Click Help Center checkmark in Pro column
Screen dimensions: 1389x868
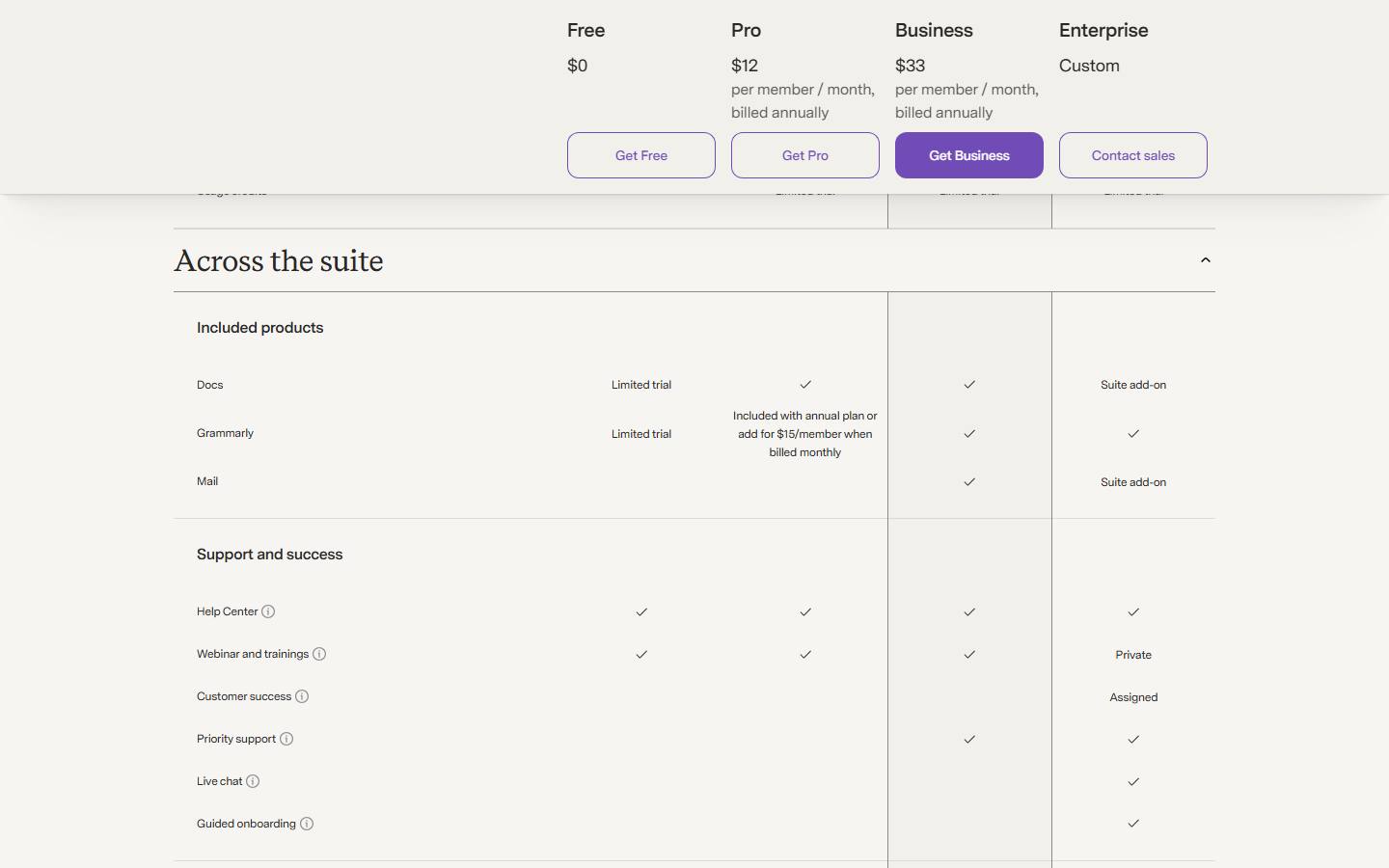click(x=805, y=612)
